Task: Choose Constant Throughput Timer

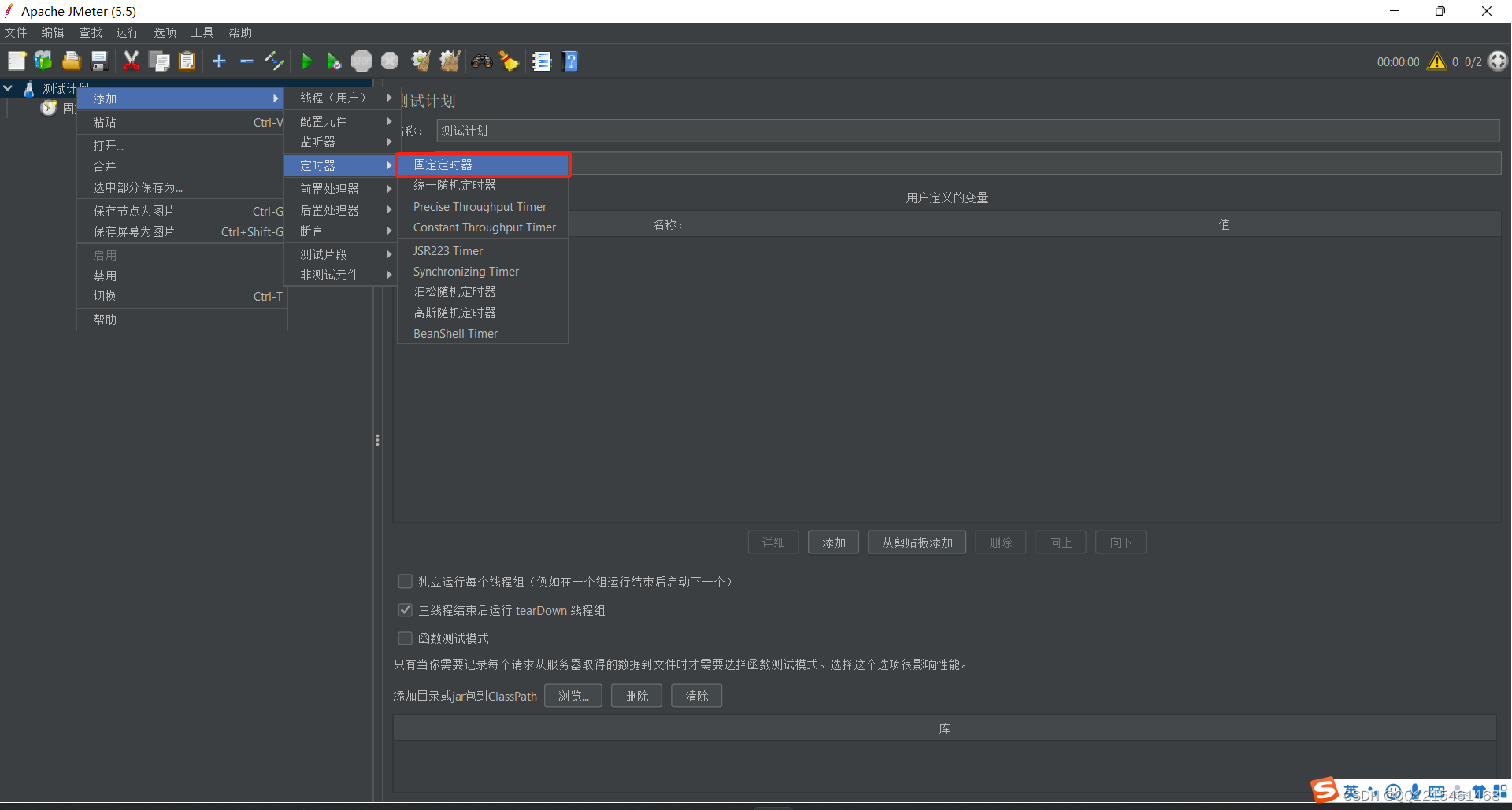Action: (x=483, y=227)
